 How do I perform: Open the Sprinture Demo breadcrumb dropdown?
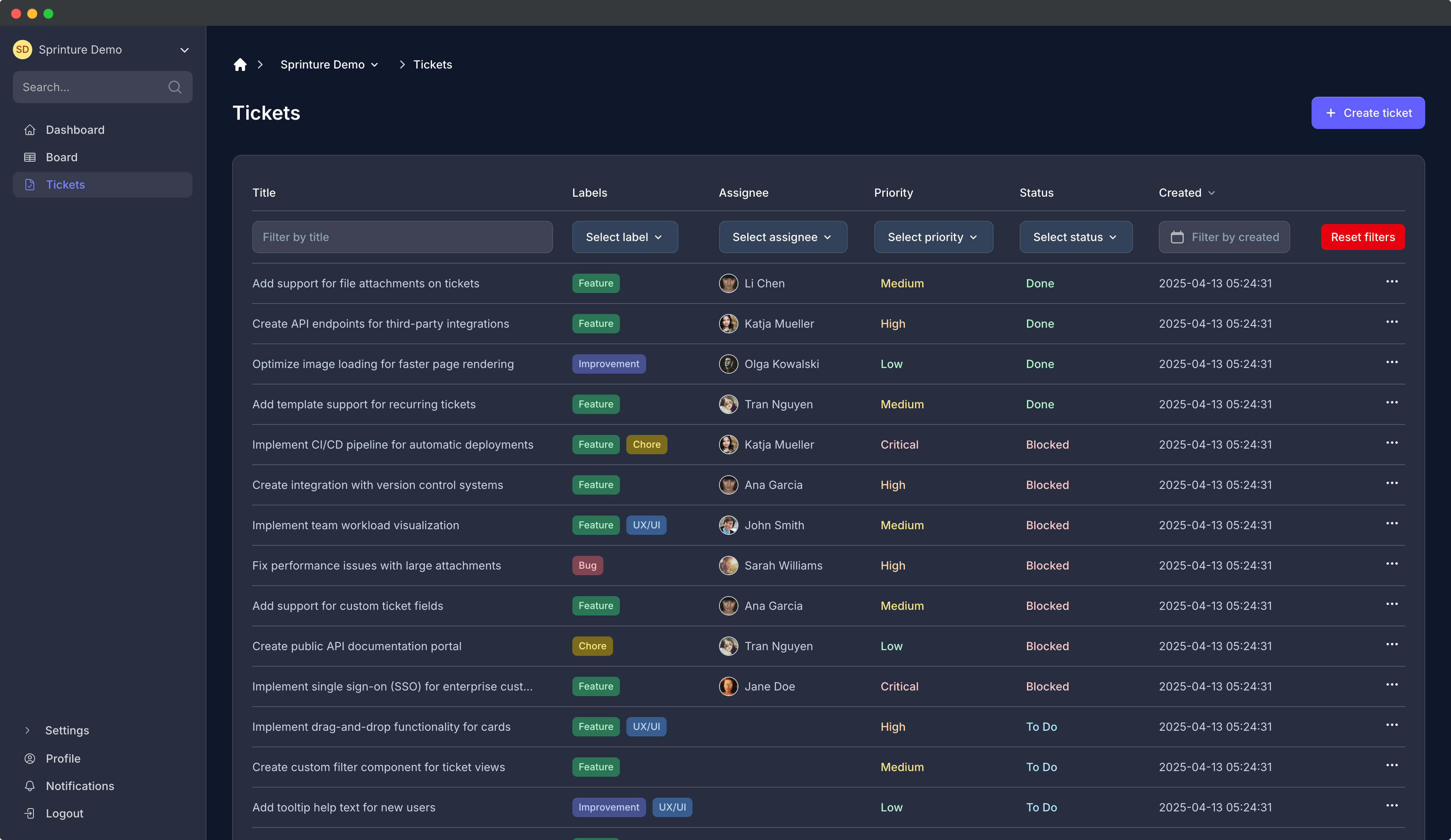point(329,64)
